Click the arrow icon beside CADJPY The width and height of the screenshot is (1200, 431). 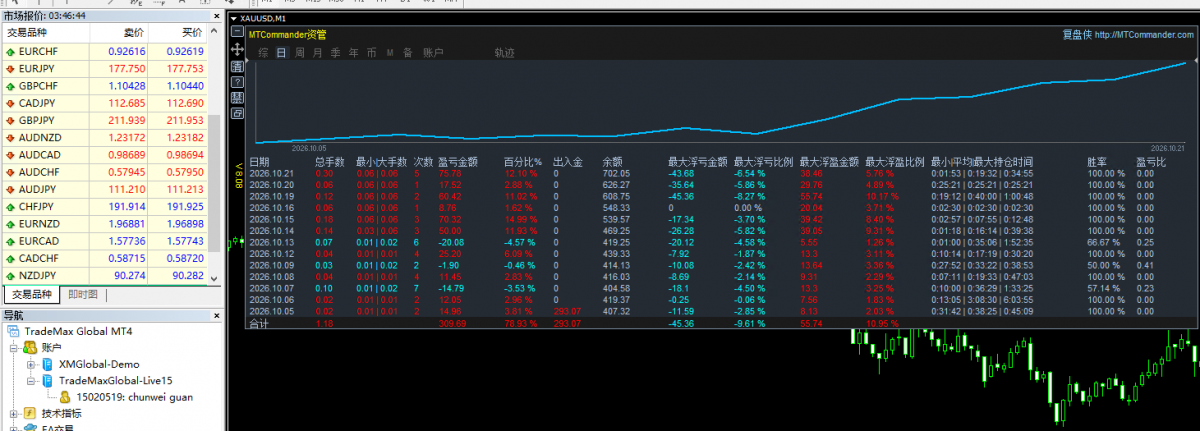[x=10, y=103]
